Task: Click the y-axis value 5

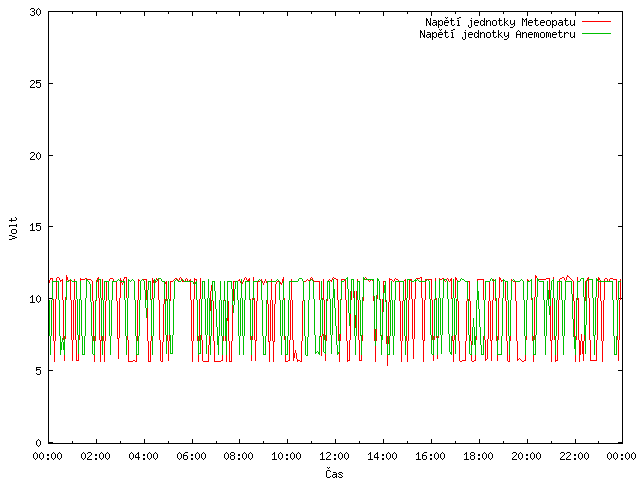Action: [38, 371]
